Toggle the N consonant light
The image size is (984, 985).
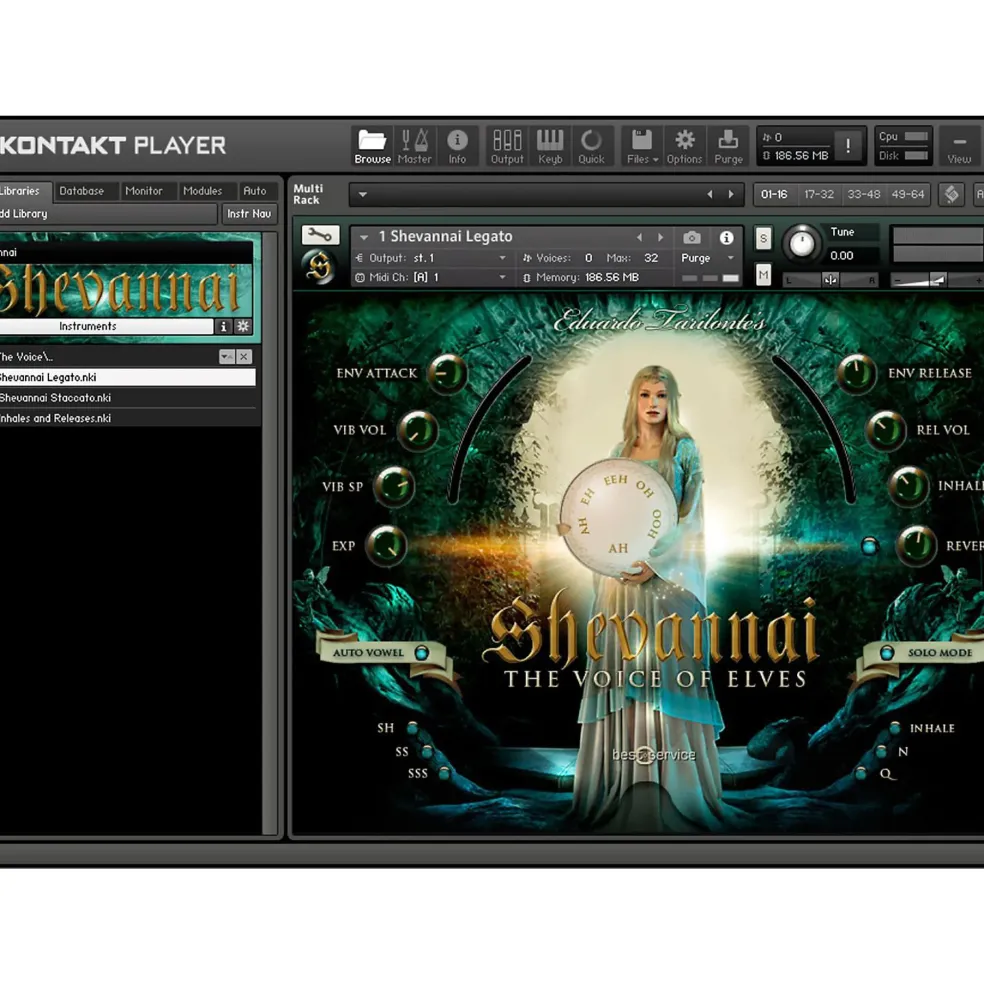click(x=882, y=751)
